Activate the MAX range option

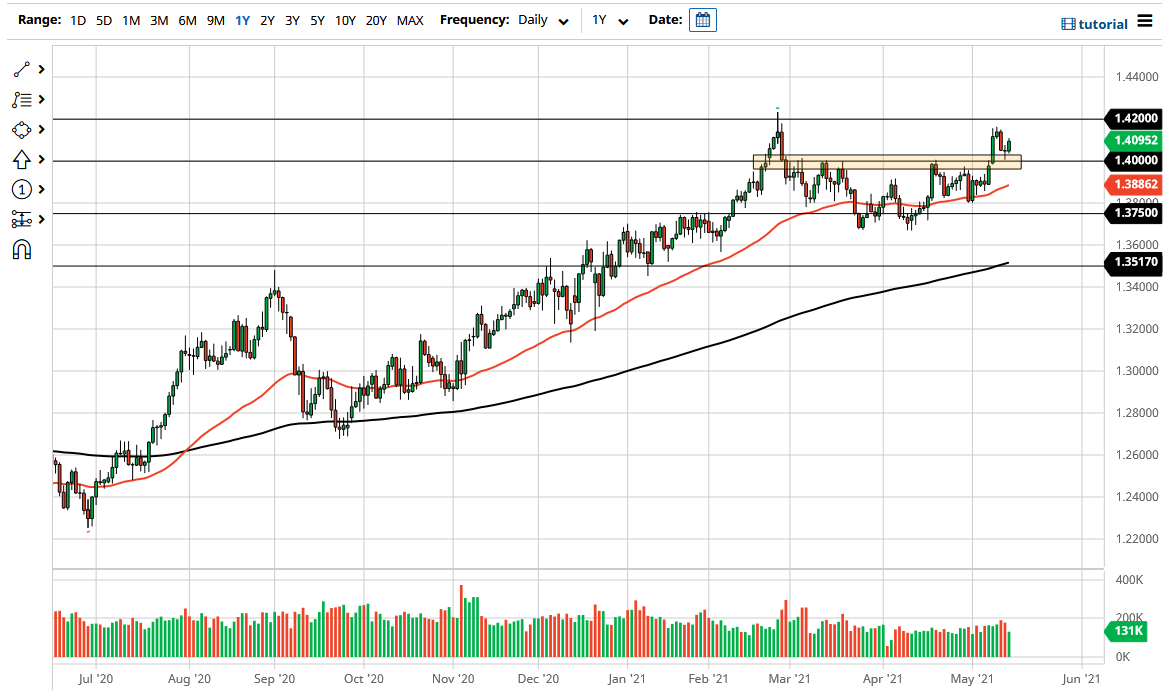[409, 19]
